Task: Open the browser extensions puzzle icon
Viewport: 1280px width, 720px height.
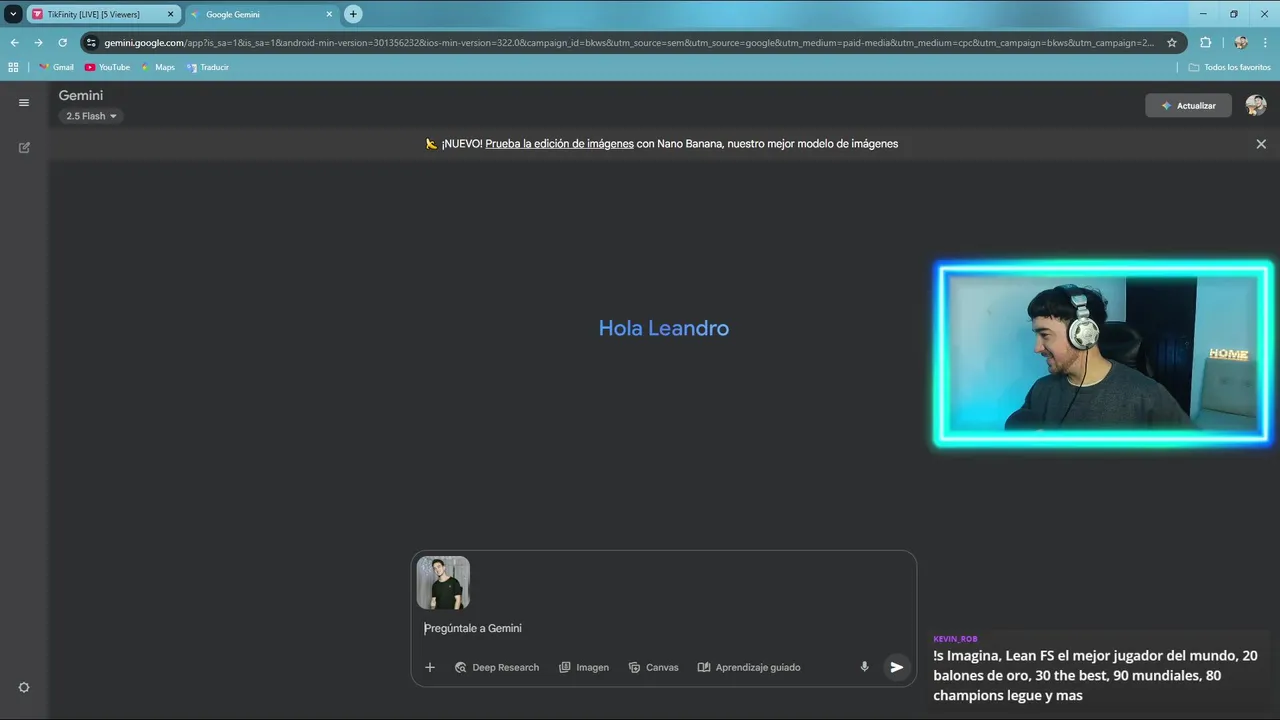Action: coord(1205,43)
